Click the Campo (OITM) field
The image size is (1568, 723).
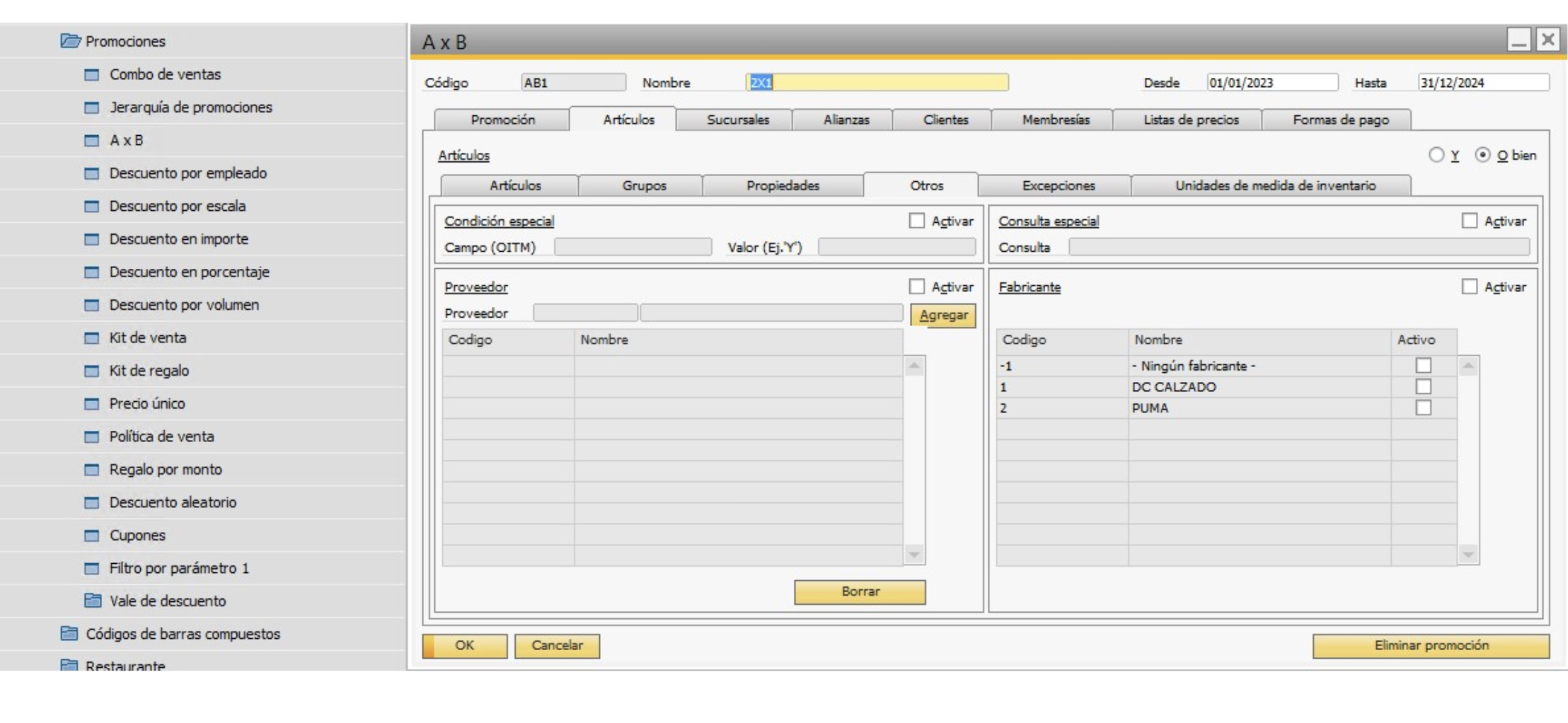pos(633,247)
